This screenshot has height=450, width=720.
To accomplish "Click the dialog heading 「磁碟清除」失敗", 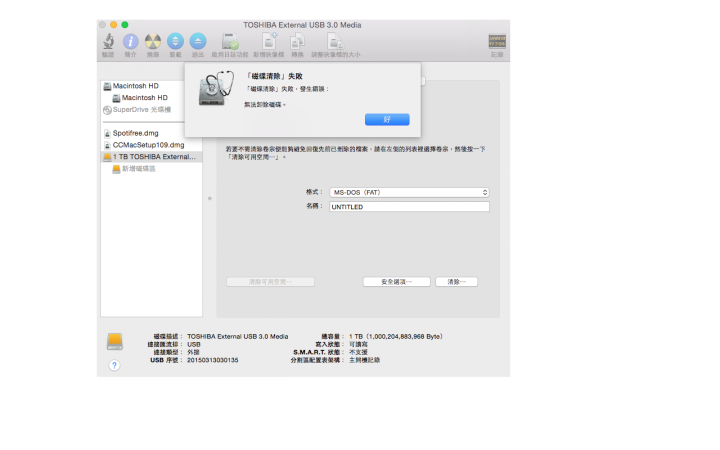I will (274, 76).
